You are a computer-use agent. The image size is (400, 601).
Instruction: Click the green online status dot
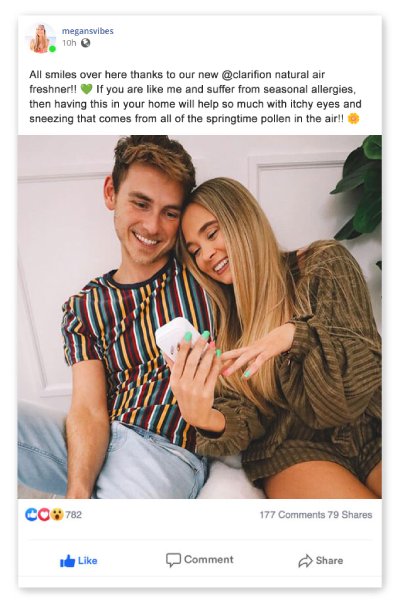click(52, 49)
